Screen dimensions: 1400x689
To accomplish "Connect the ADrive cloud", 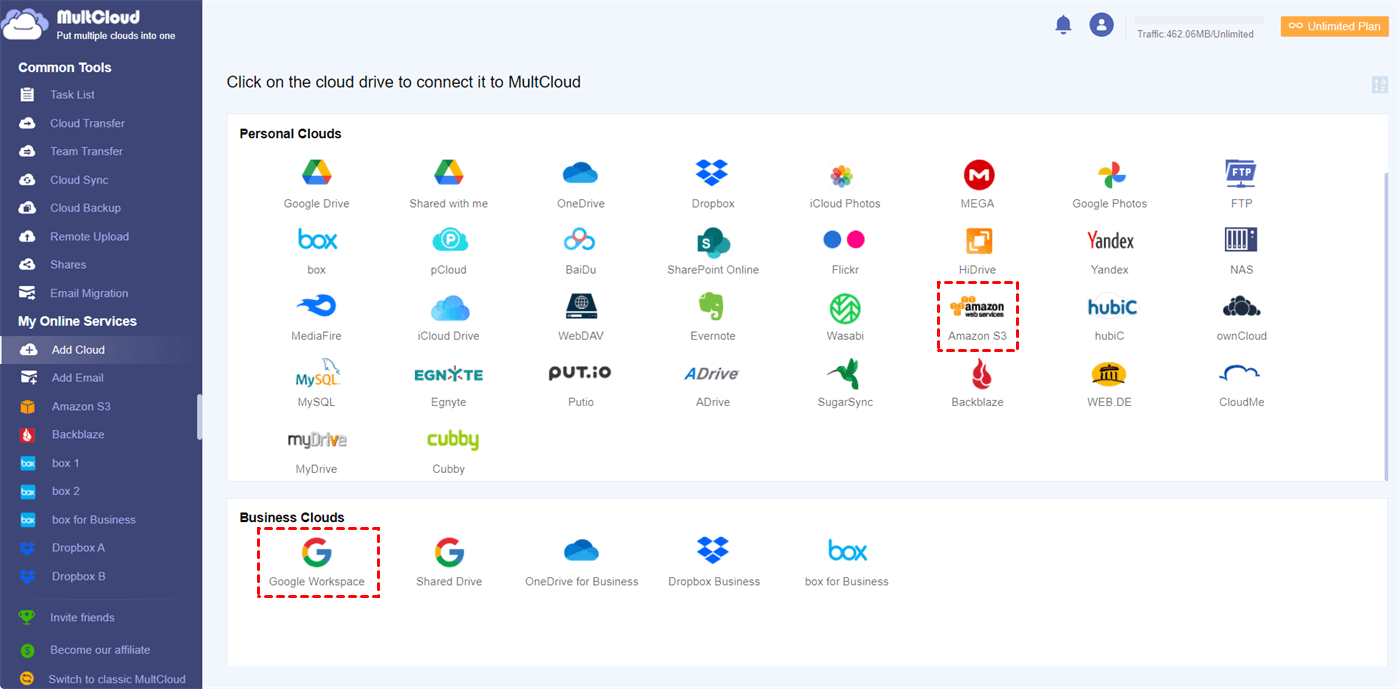I will pyautogui.click(x=712, y=374).
